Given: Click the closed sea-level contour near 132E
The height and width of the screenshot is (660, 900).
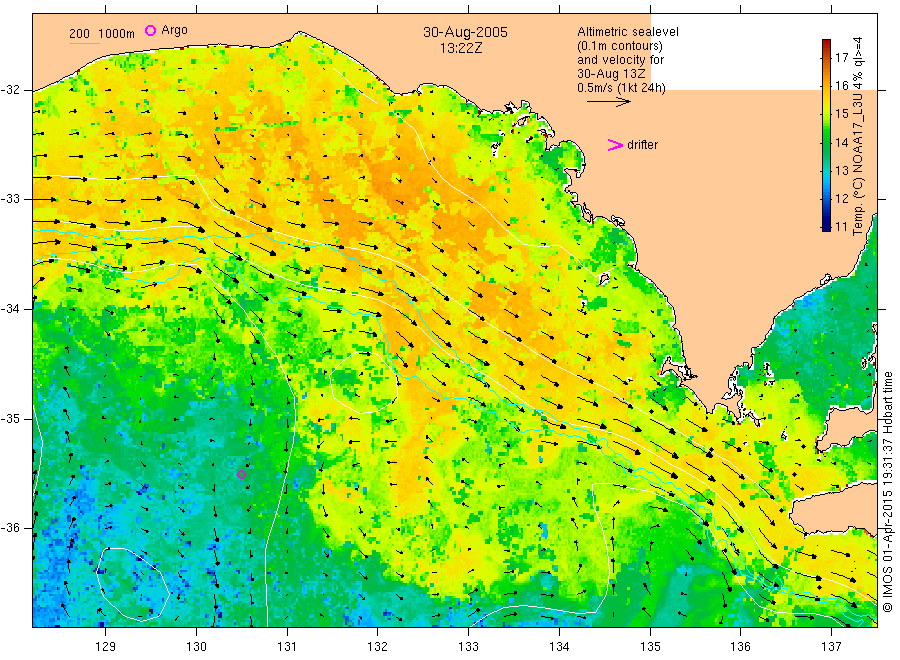Looking at the screenshot, I should pyautogui.click(x=364, y=383).
